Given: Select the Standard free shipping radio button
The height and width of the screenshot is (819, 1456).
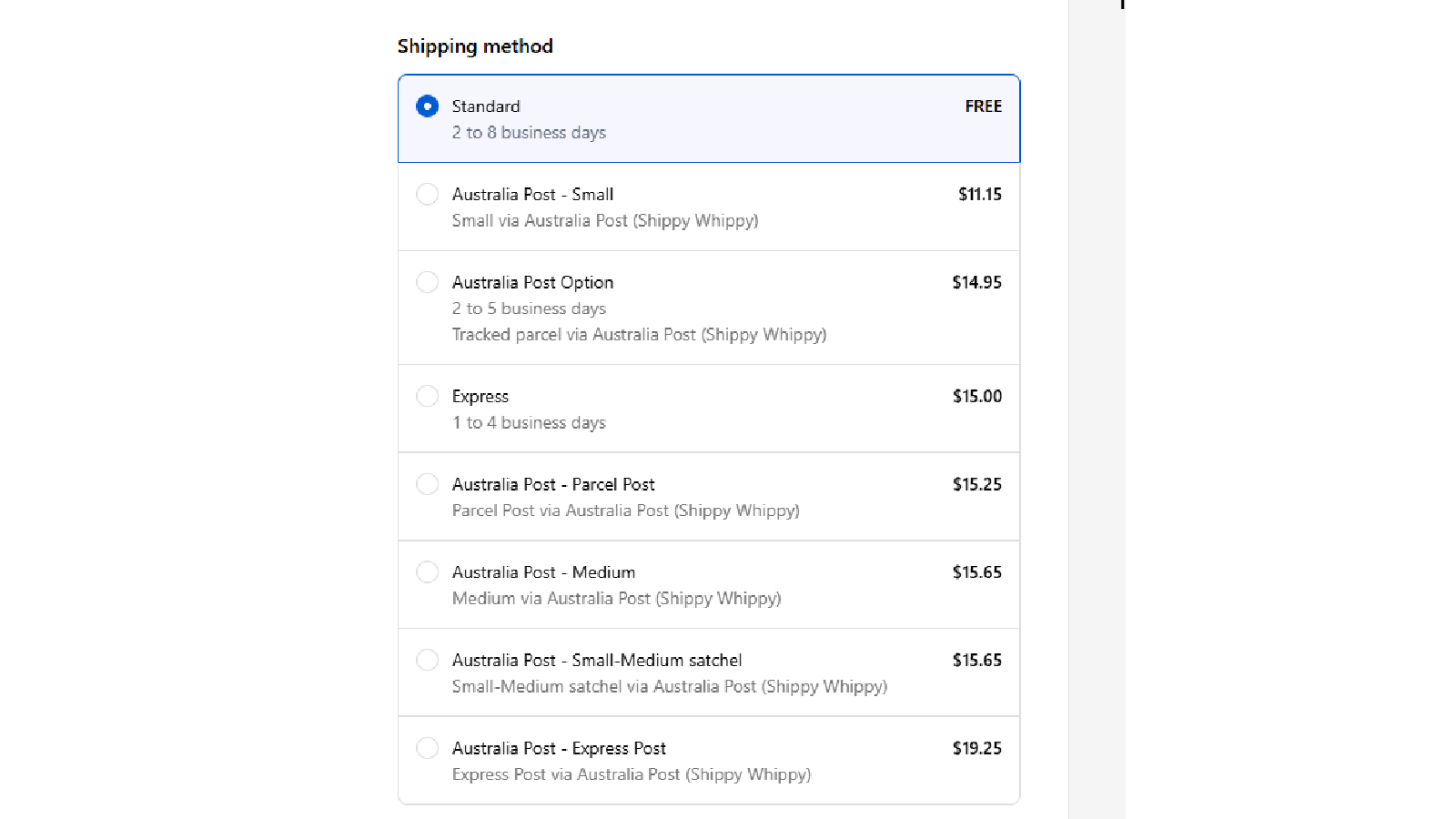Looking at the screenshot, I should pyautogui.click(x=427, y=106).
